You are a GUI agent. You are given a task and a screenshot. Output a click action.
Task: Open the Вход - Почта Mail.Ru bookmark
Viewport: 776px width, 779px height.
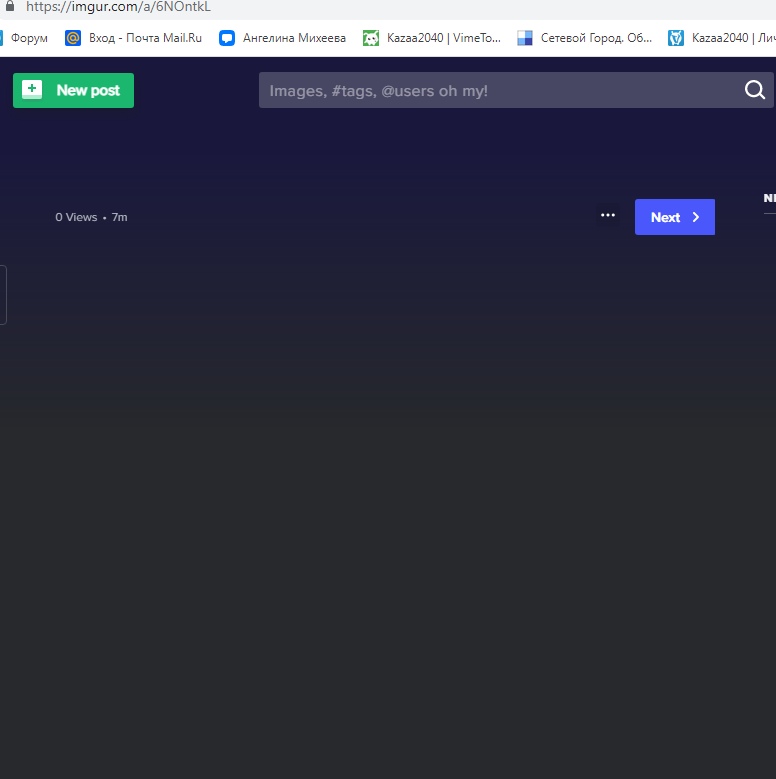pyautogui.click(x=145, y=38)
